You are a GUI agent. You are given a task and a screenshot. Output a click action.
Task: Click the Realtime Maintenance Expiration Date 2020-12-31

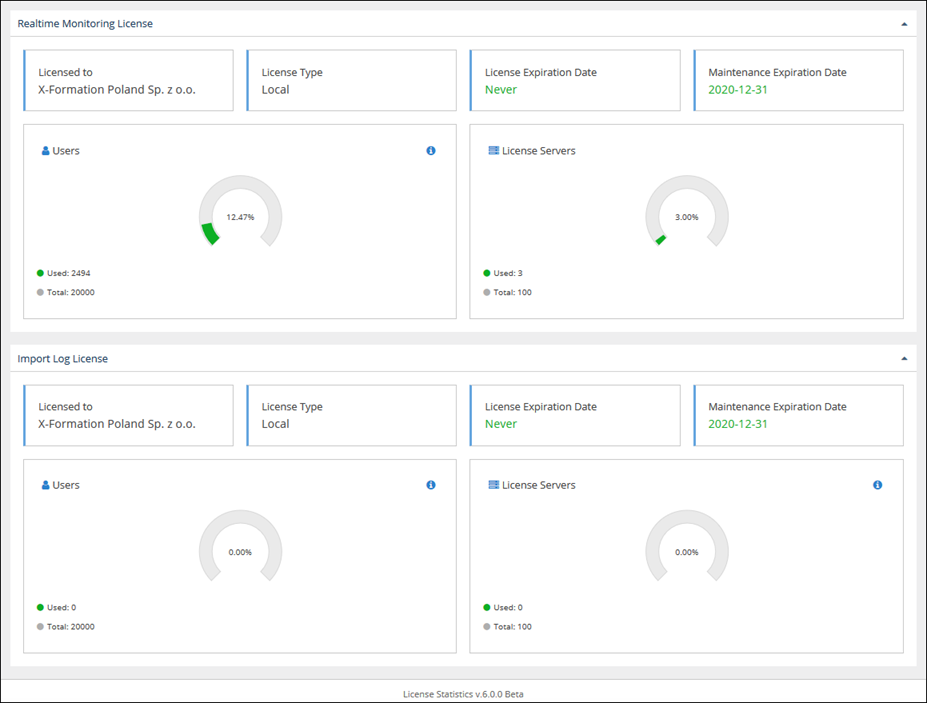tap(738, 90)
